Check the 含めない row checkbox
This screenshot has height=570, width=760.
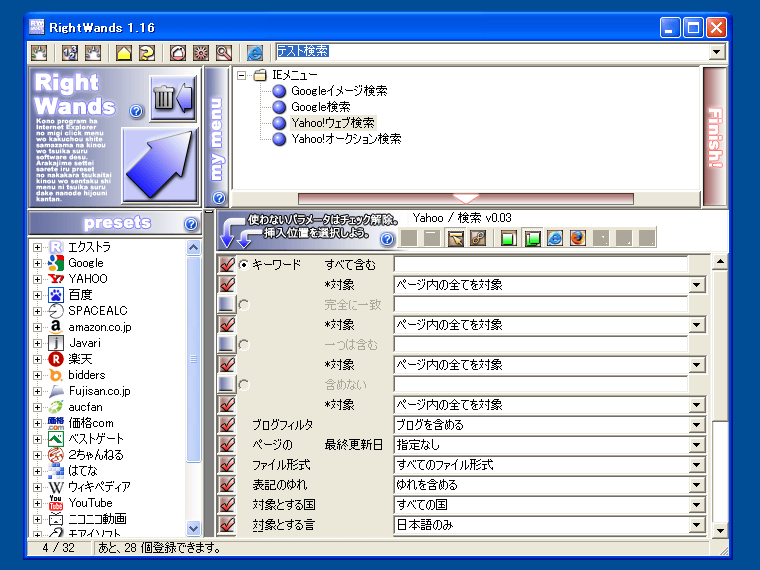pos(226,384)
